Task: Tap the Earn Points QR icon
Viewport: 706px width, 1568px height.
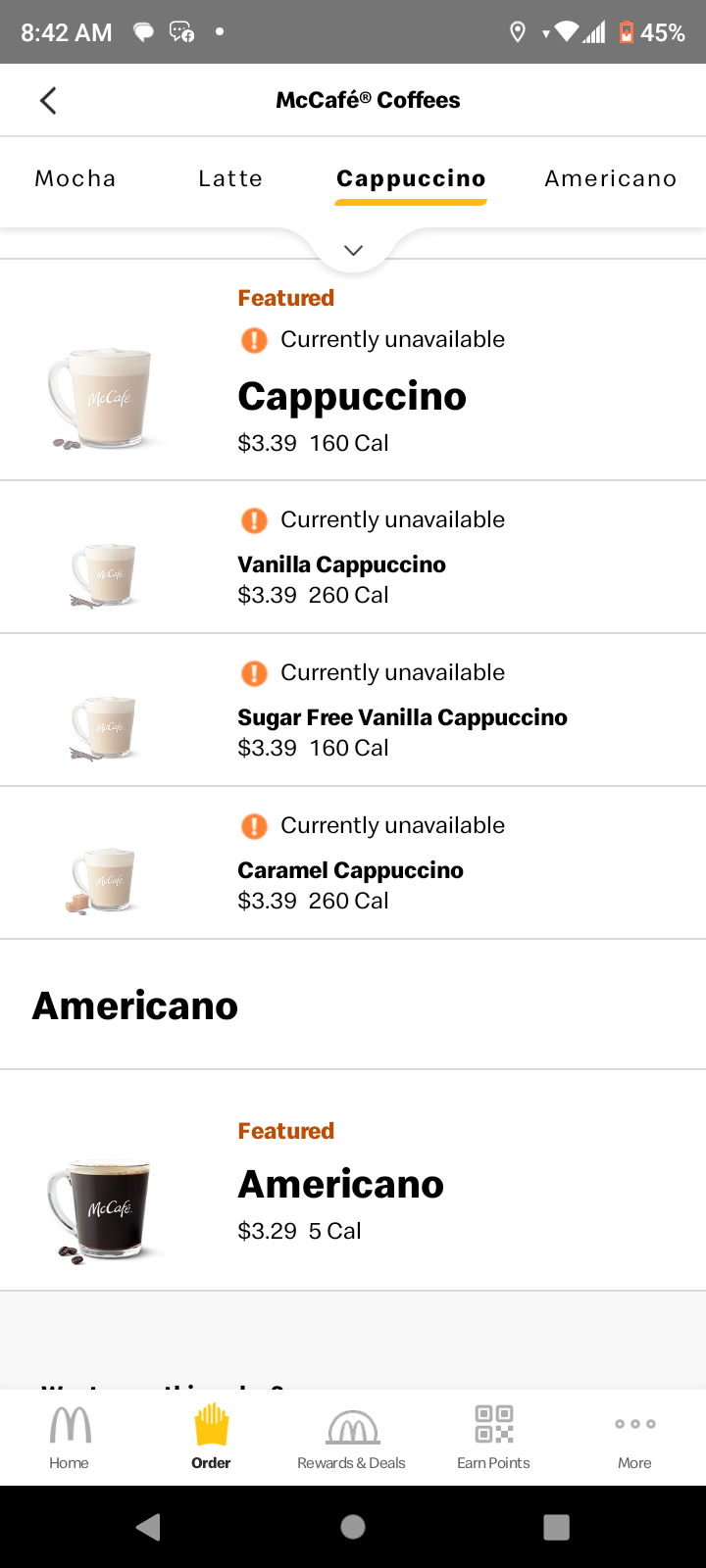Action: 493,1424
